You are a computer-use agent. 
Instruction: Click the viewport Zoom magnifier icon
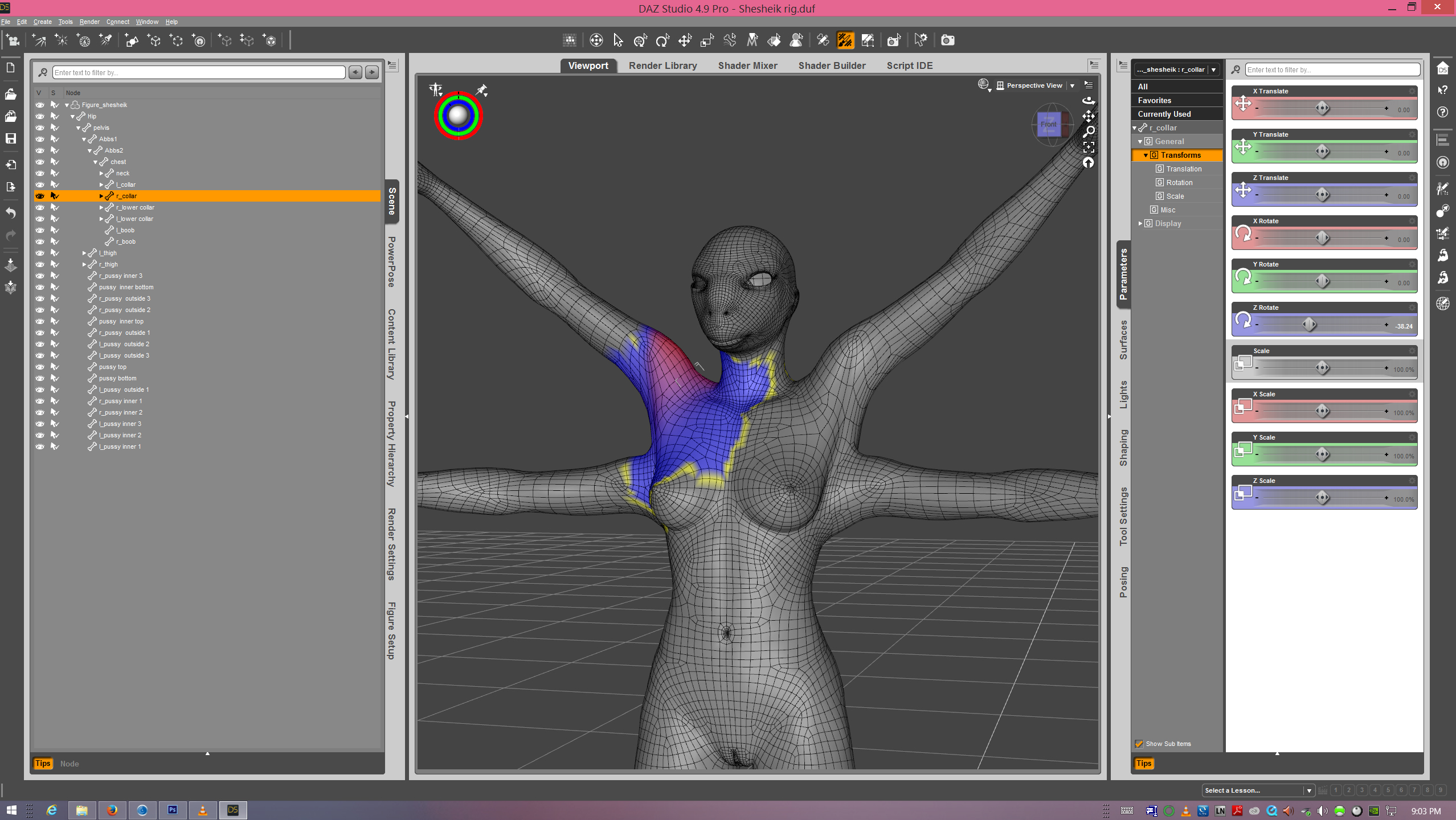coord(1089,132)
